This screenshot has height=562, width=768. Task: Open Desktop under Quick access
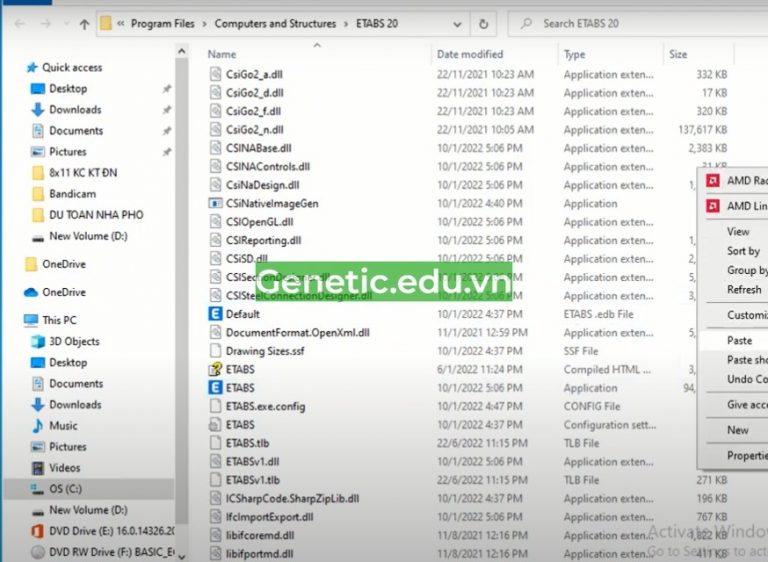click(x=68, y=89)
